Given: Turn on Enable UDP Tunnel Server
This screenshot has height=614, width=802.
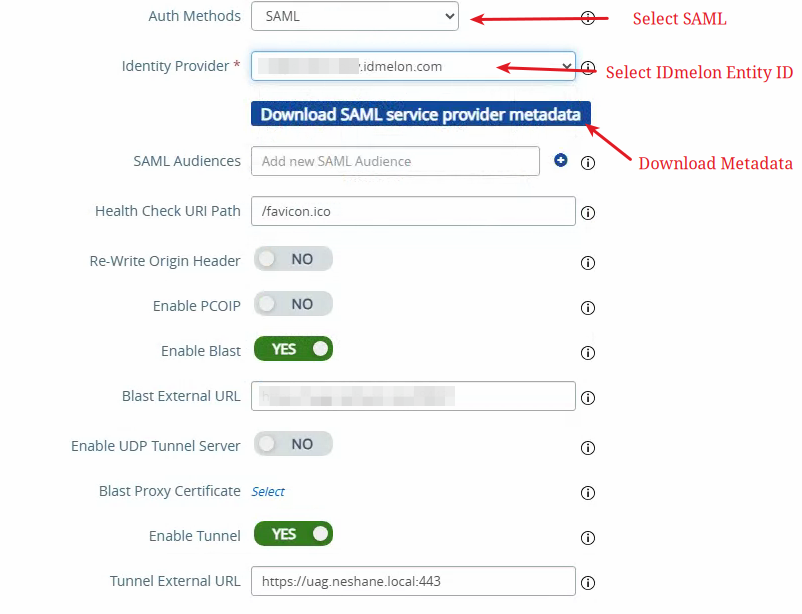Looking at the screenshot, I should tap(294, 444).
